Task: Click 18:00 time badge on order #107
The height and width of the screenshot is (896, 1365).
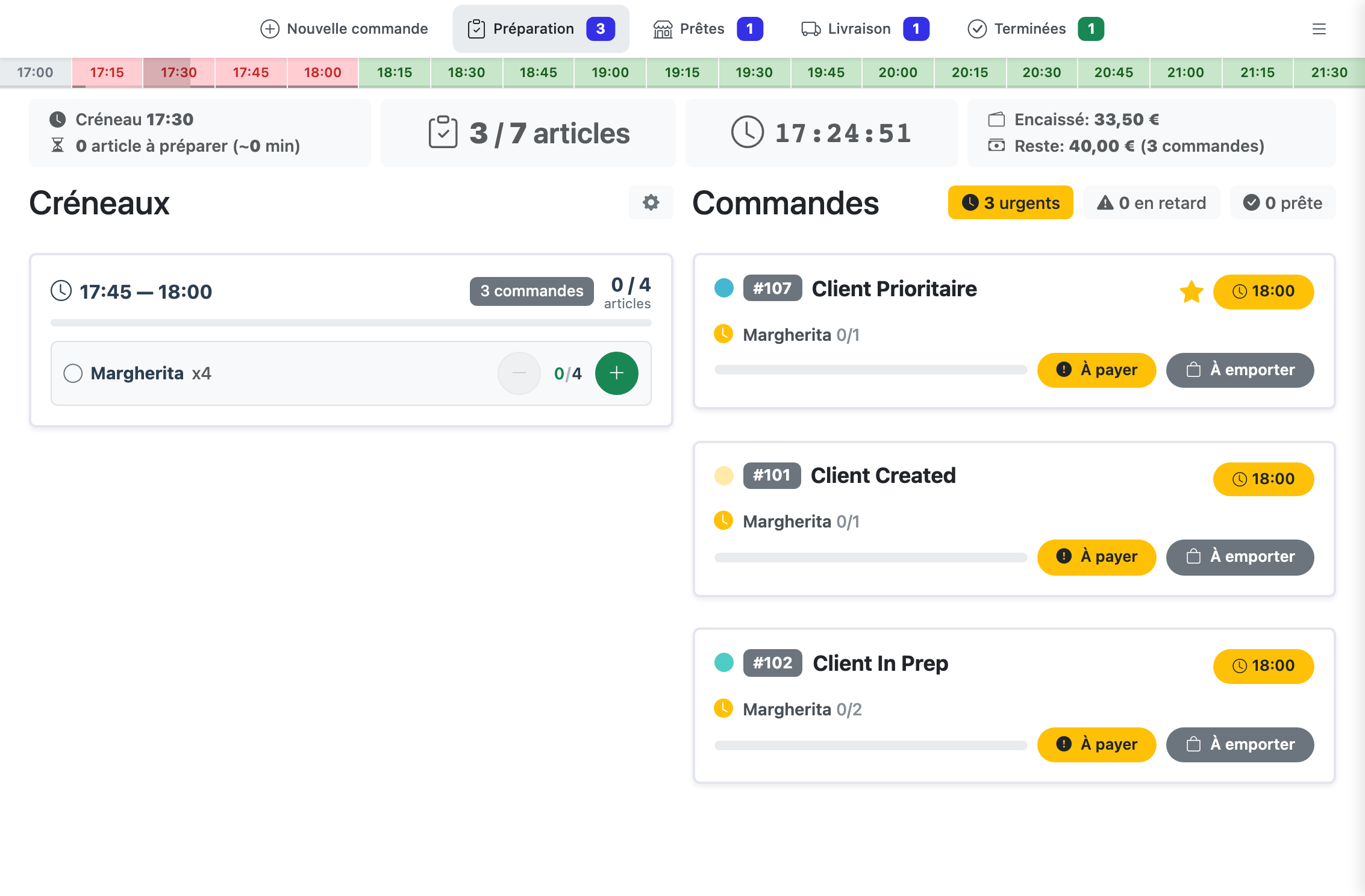Action: tap(1263, 291)
